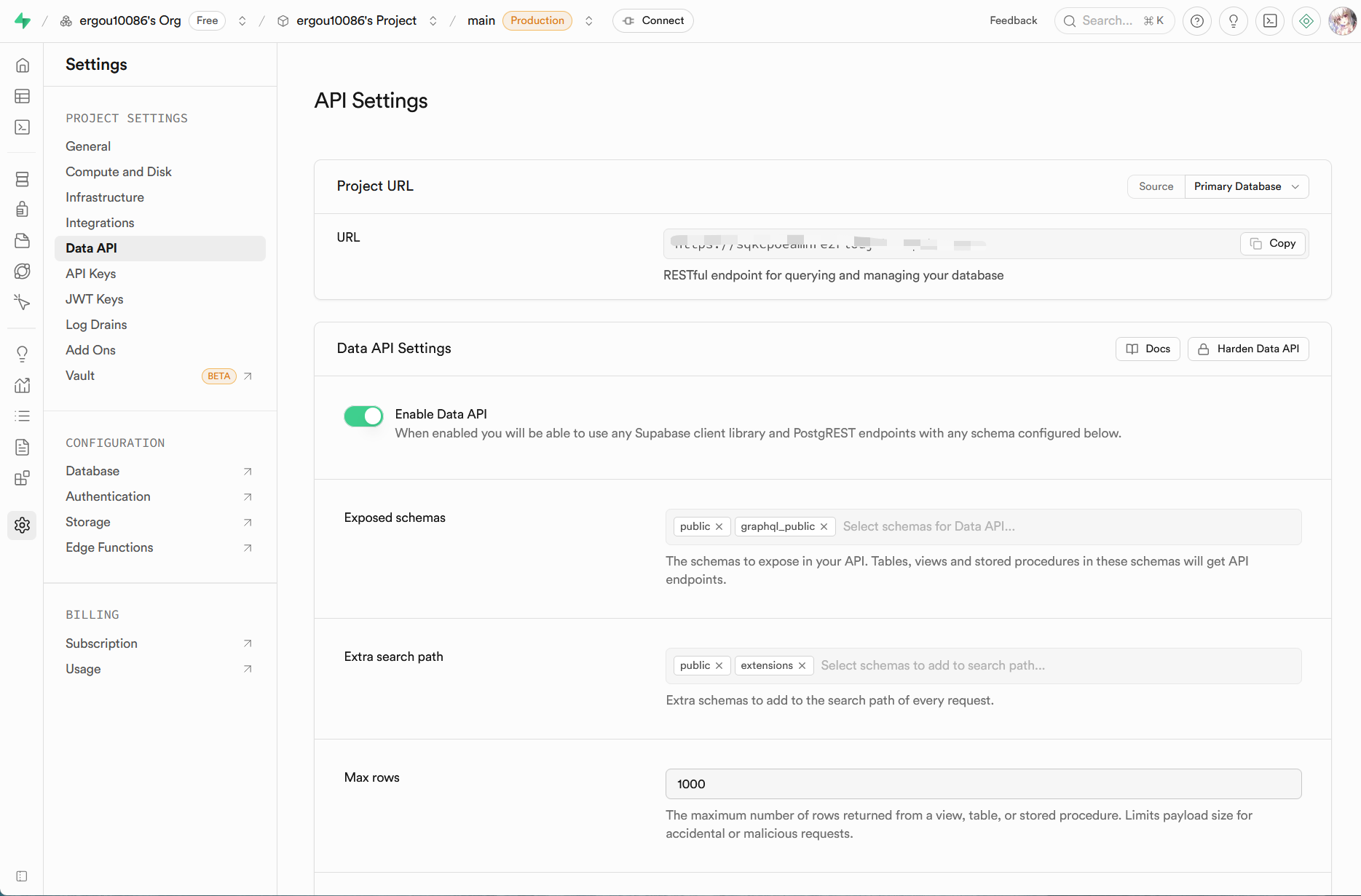Open Table Editor icon in left sidebar
1361x896 pixels.
[x=23, y=96]
